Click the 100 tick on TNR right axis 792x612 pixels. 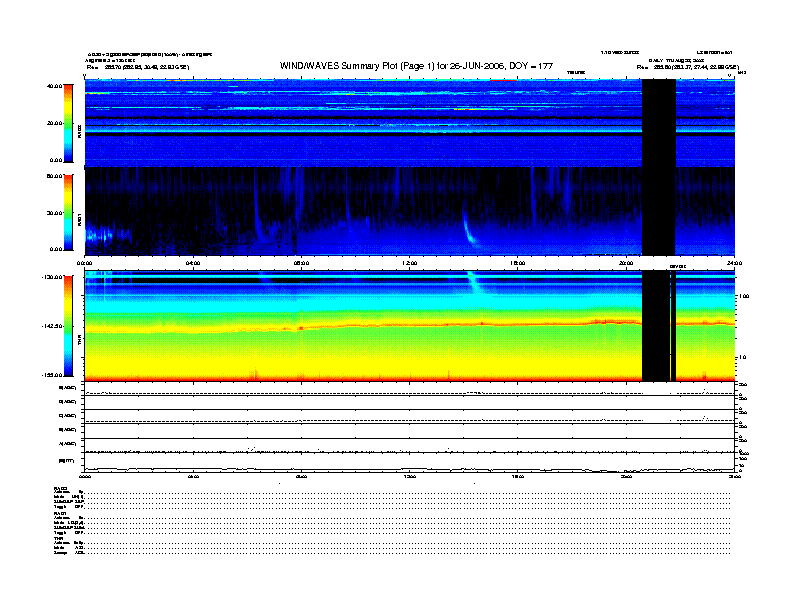pos(744,296)
